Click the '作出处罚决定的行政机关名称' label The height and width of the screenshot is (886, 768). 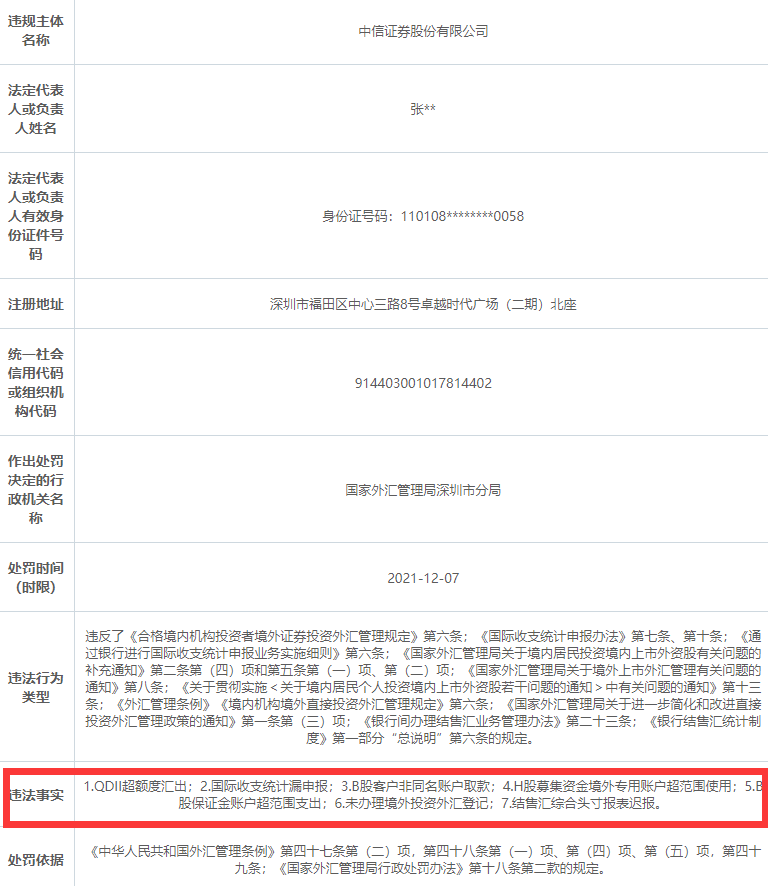tap(36, 489)
